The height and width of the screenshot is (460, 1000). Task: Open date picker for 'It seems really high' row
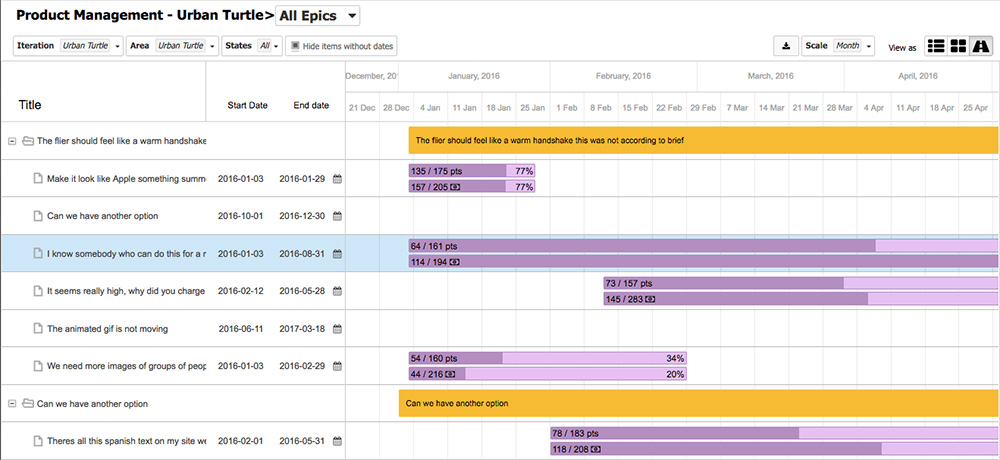click(x=337, y=291)
